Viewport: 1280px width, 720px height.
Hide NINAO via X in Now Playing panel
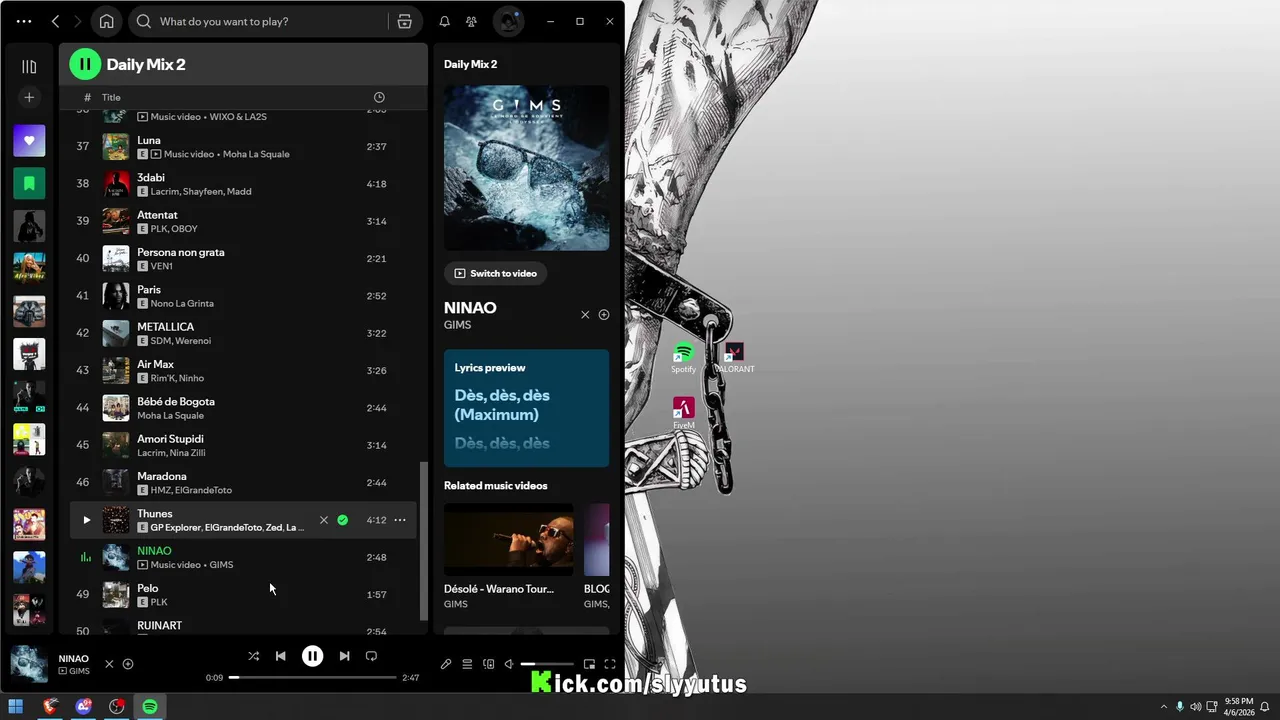(585, 315)
